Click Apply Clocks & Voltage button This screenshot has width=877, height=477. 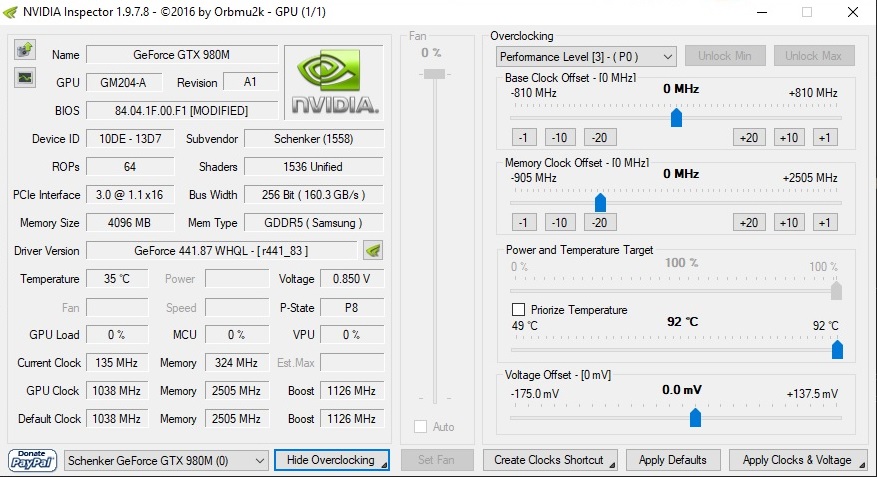tap(798, 460)
